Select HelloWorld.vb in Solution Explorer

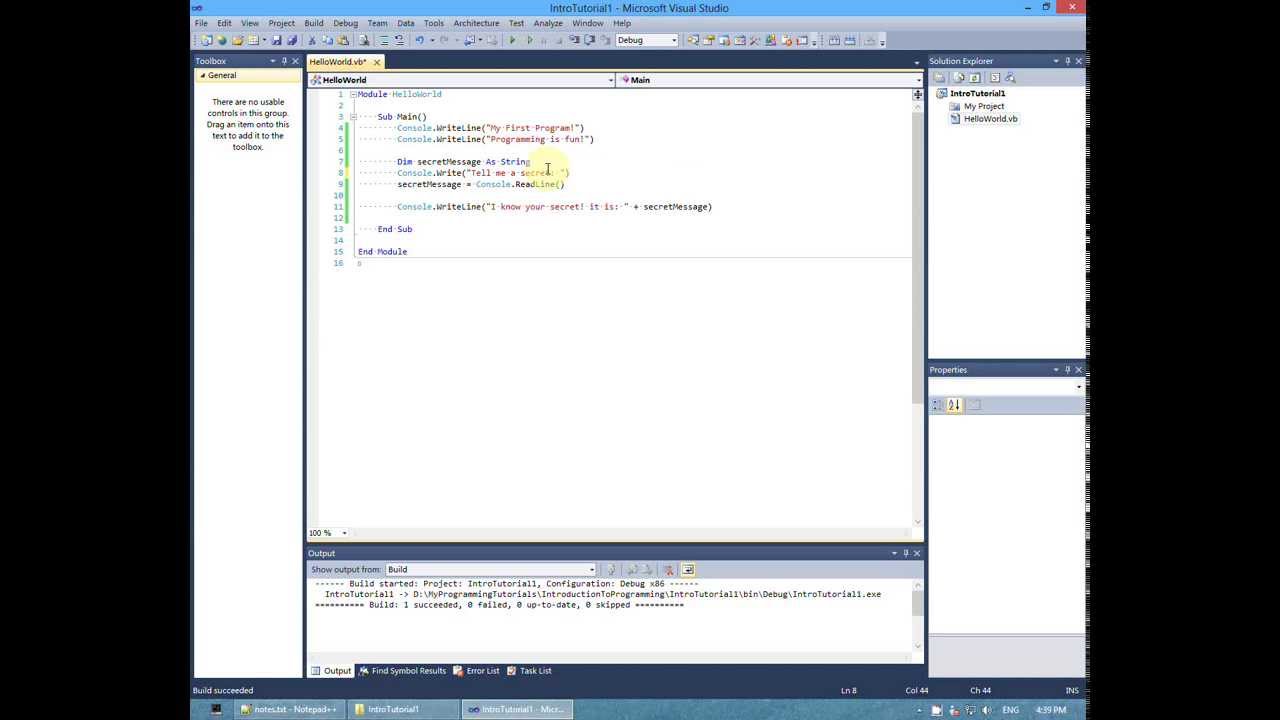coord(990,119)
